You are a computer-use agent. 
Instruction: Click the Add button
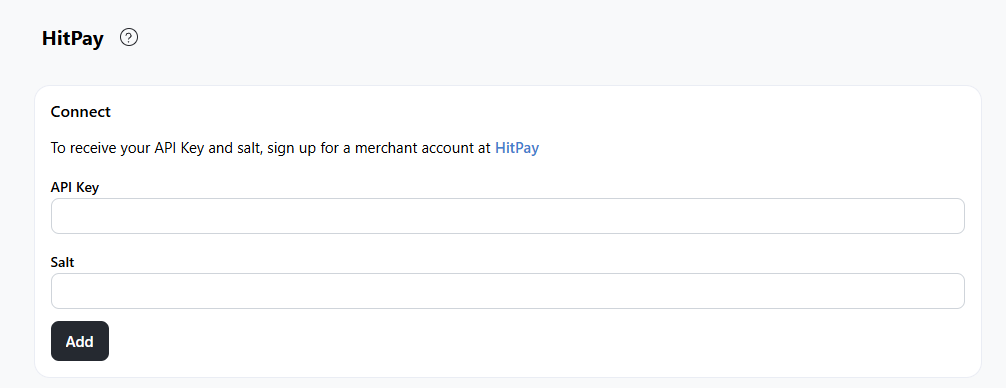point(80,341)
